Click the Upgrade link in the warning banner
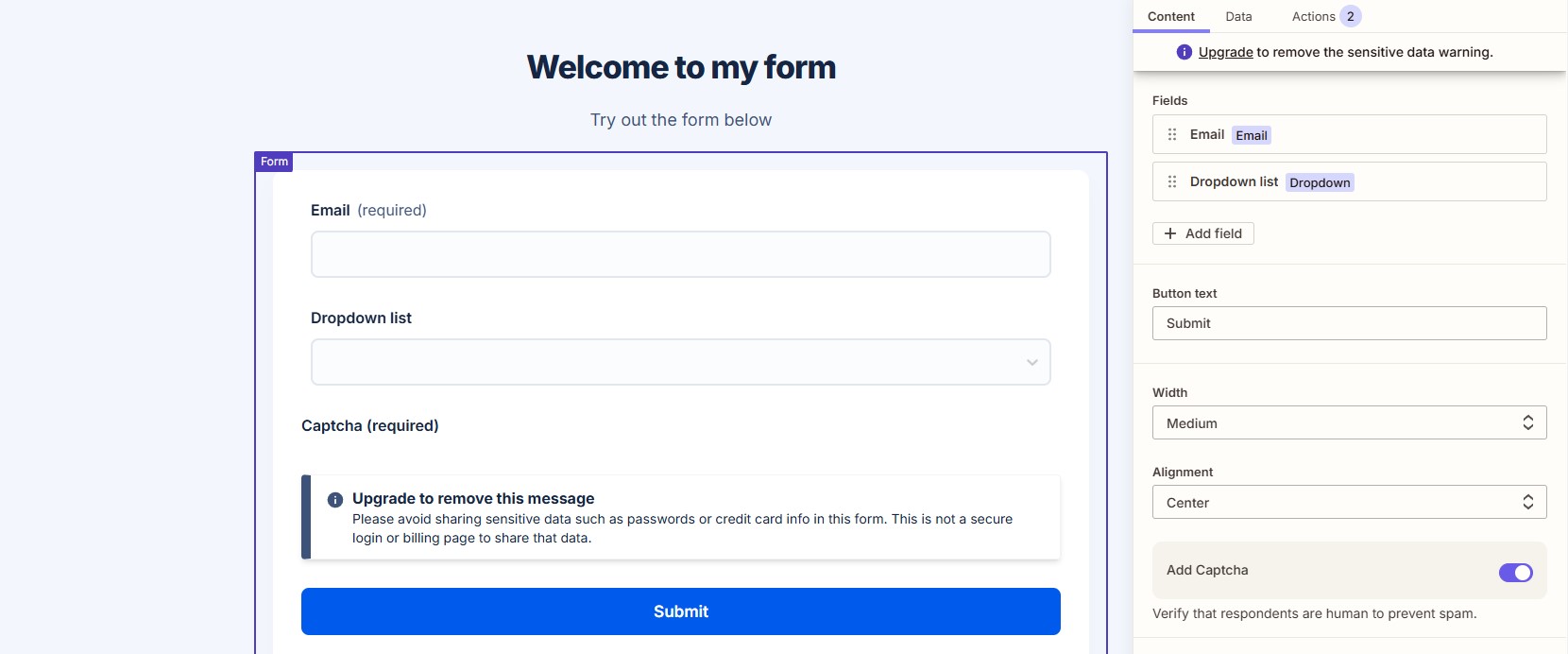 point(1224,52)
